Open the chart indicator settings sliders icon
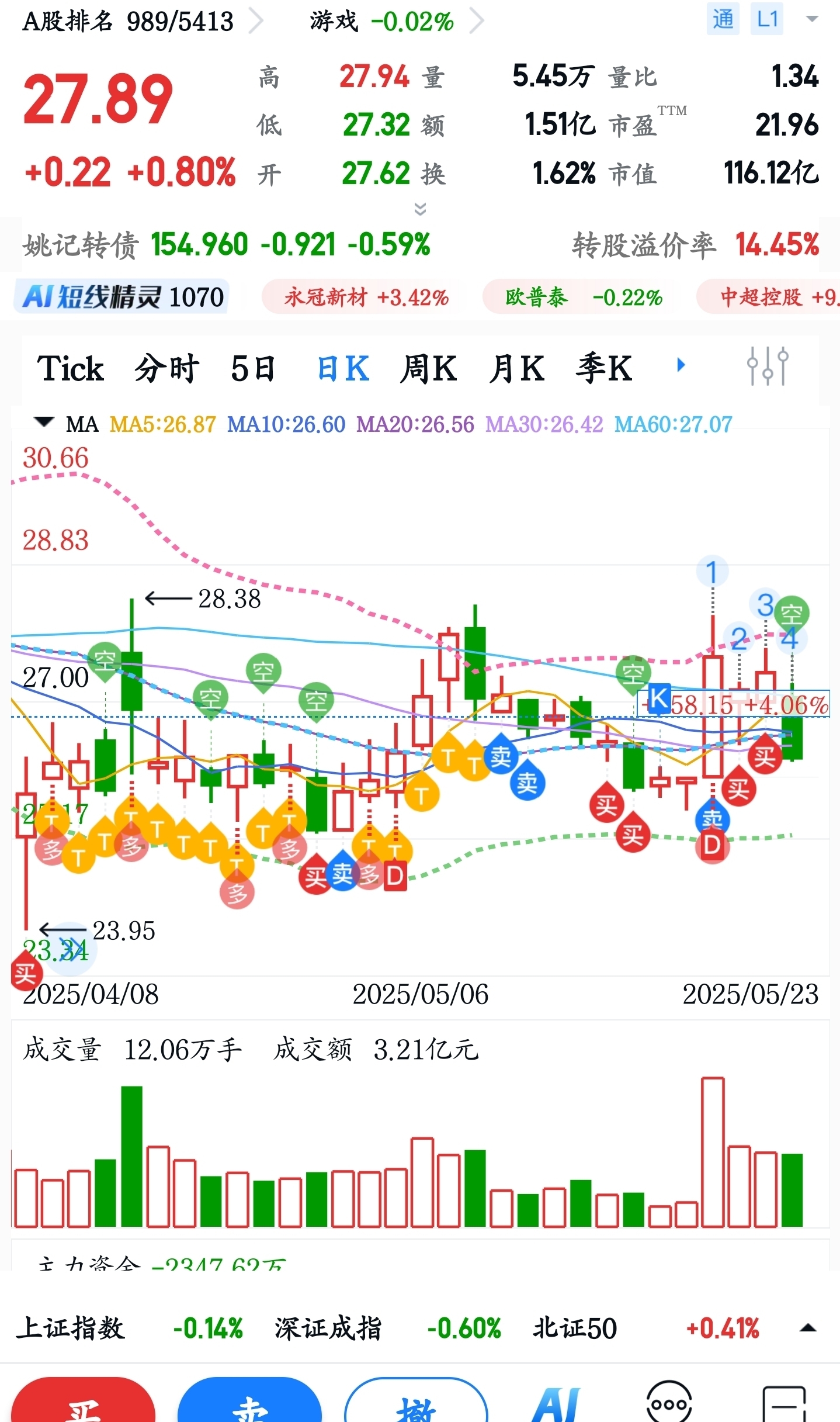The image size is (840, 1422). pyautogui.click(x=768, y=366)
